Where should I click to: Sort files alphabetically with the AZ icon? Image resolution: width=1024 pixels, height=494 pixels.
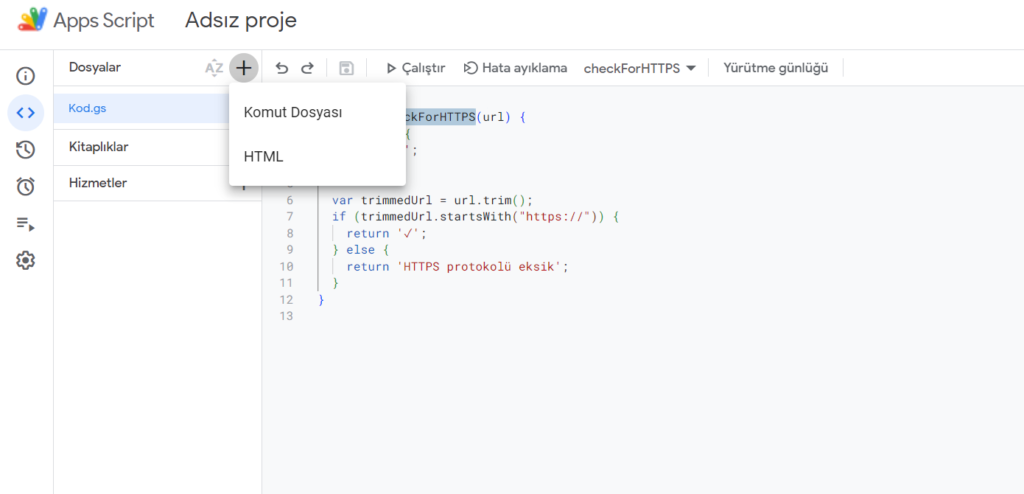coord(214,68)
